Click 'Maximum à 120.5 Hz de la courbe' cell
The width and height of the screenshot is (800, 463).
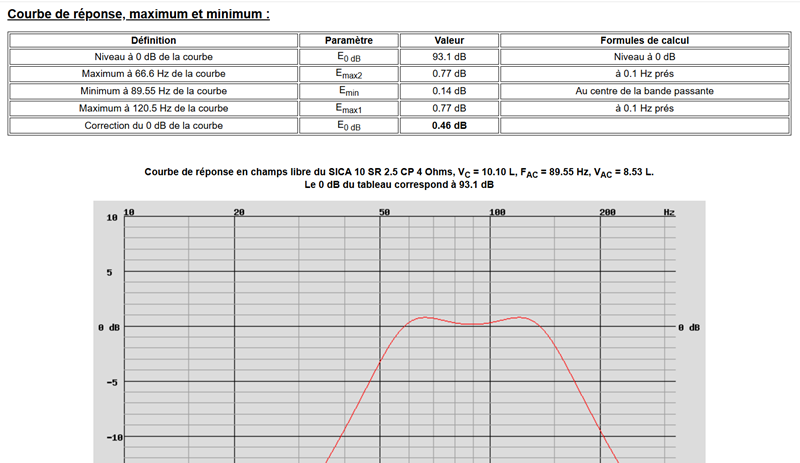(x=154, y=108)
